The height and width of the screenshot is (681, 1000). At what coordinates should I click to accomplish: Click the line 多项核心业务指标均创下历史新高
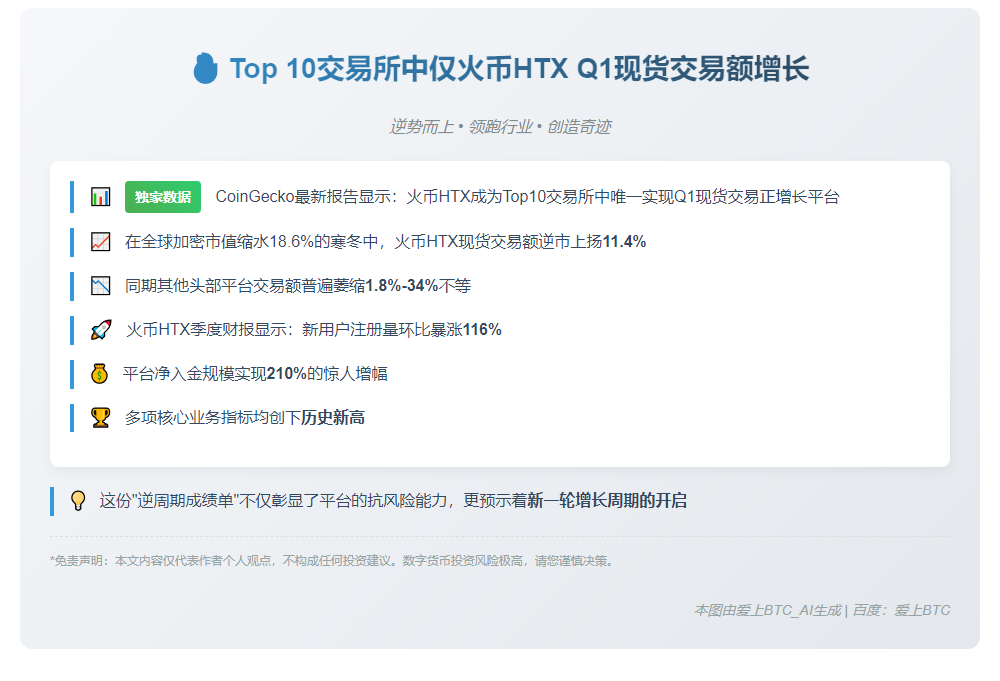[x=245, y=418]
